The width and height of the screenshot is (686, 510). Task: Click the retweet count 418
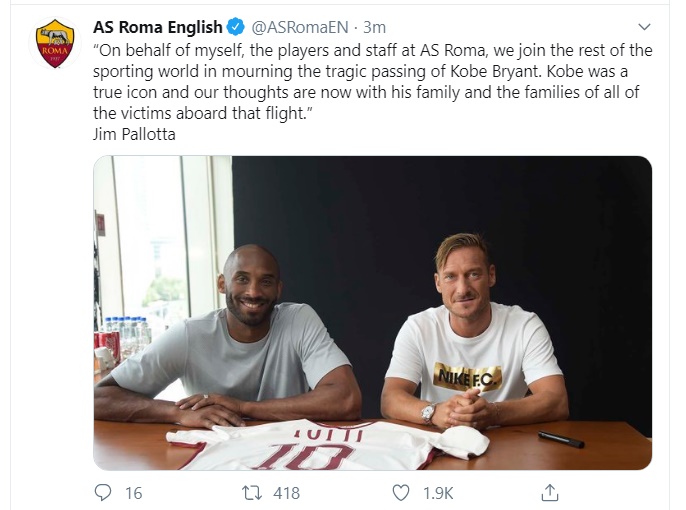click(286, 493)
